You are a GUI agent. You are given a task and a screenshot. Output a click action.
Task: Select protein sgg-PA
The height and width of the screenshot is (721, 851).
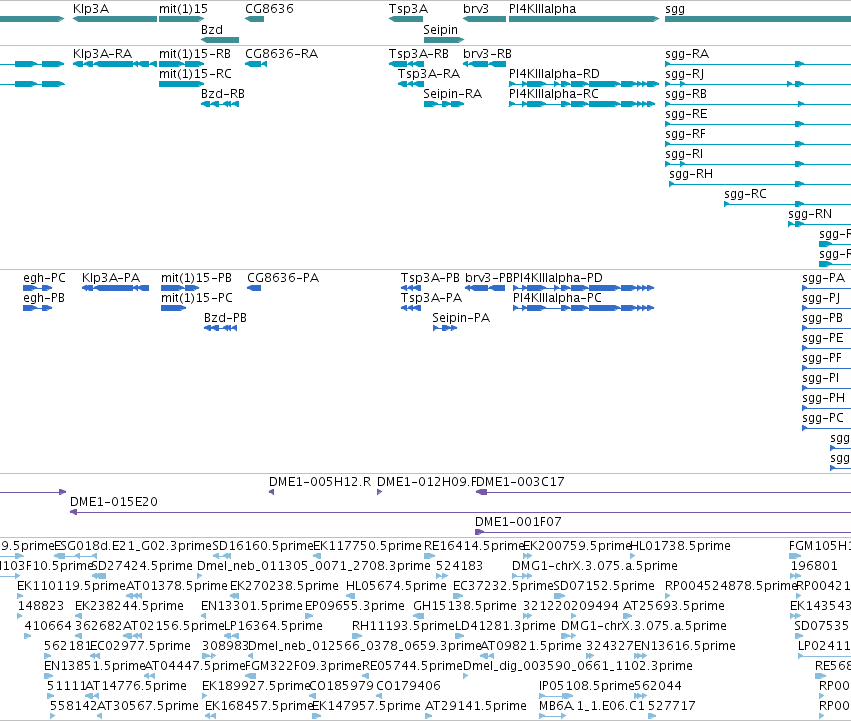click(827, 288)
